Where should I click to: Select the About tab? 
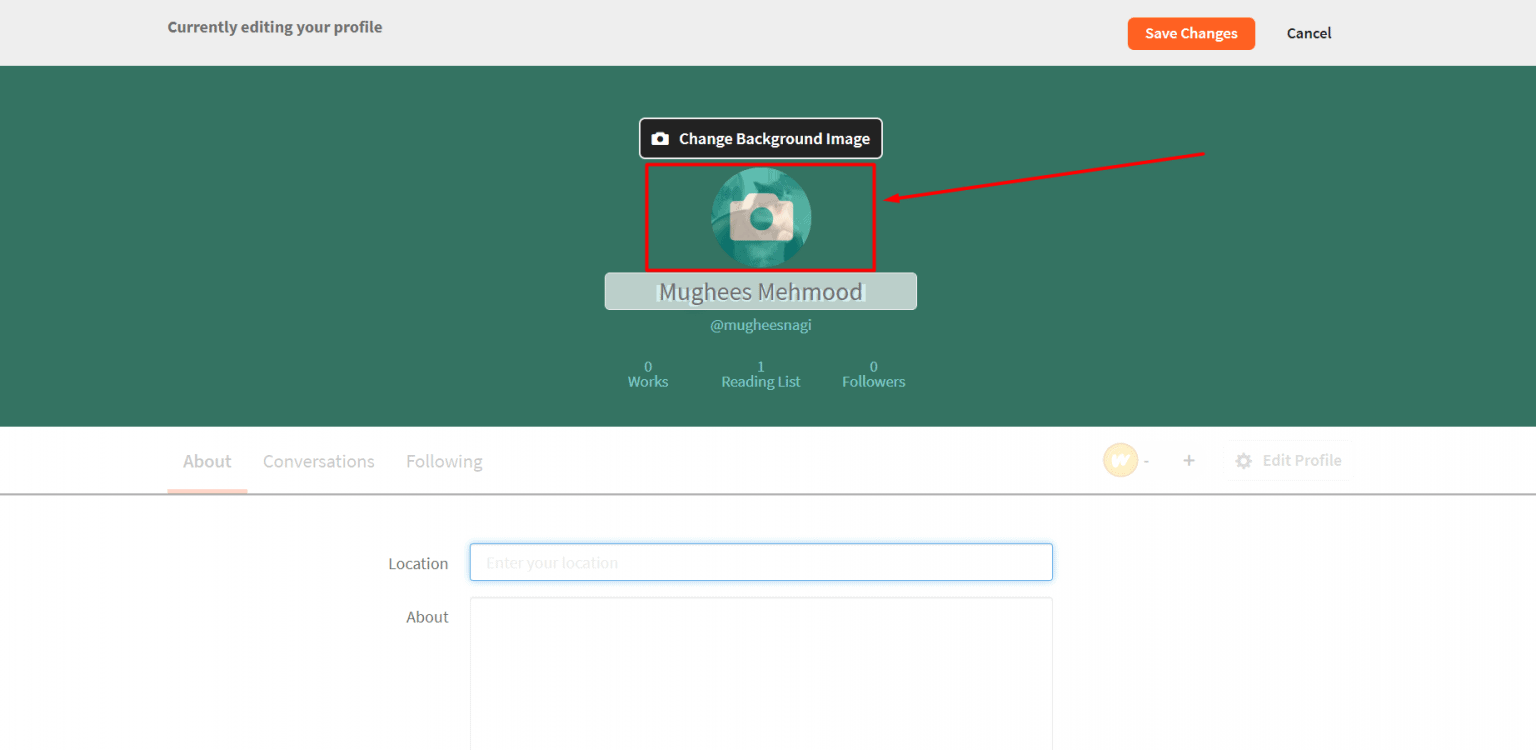[x=207, y=461]
